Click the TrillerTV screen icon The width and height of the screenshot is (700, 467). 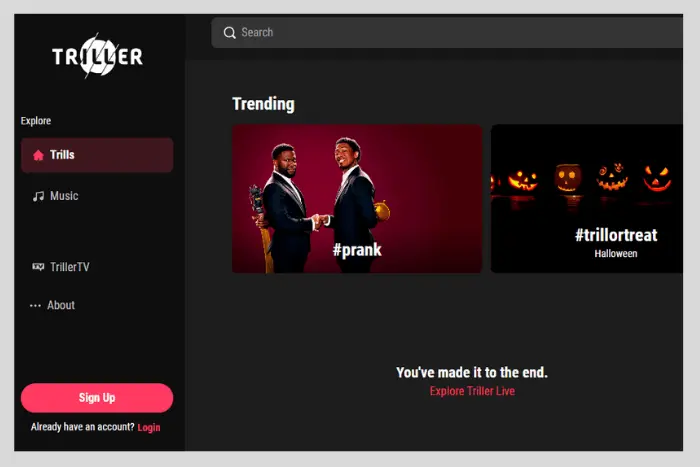click(38, 267)
